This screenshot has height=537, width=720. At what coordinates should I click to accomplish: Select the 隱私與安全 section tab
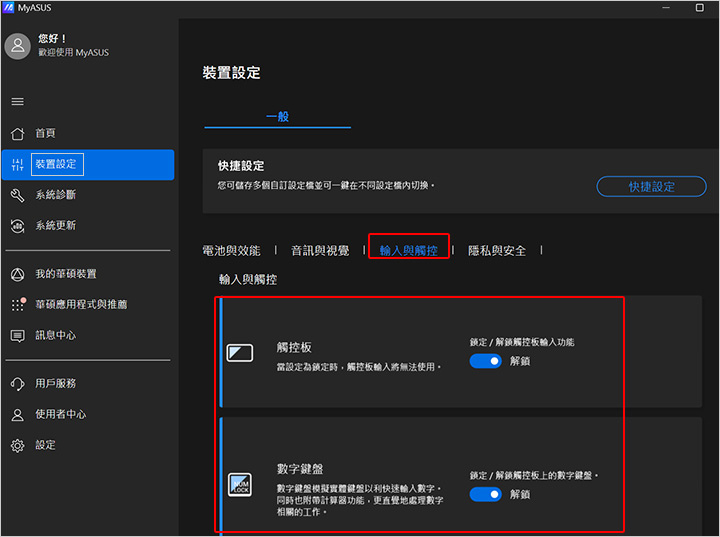tap(497, 251)
